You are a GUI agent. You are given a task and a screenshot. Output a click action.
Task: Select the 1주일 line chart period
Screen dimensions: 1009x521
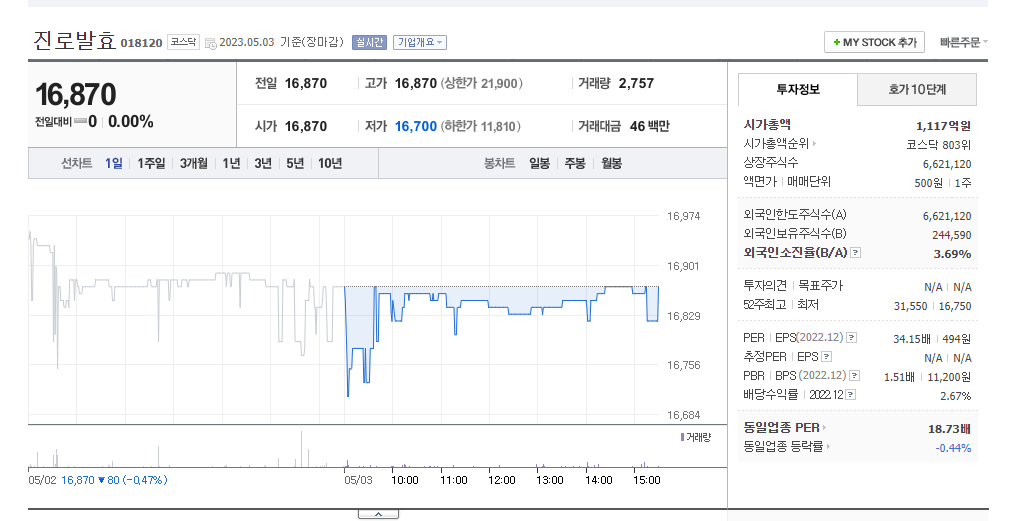pyautogui.click(x=151, y=163)
